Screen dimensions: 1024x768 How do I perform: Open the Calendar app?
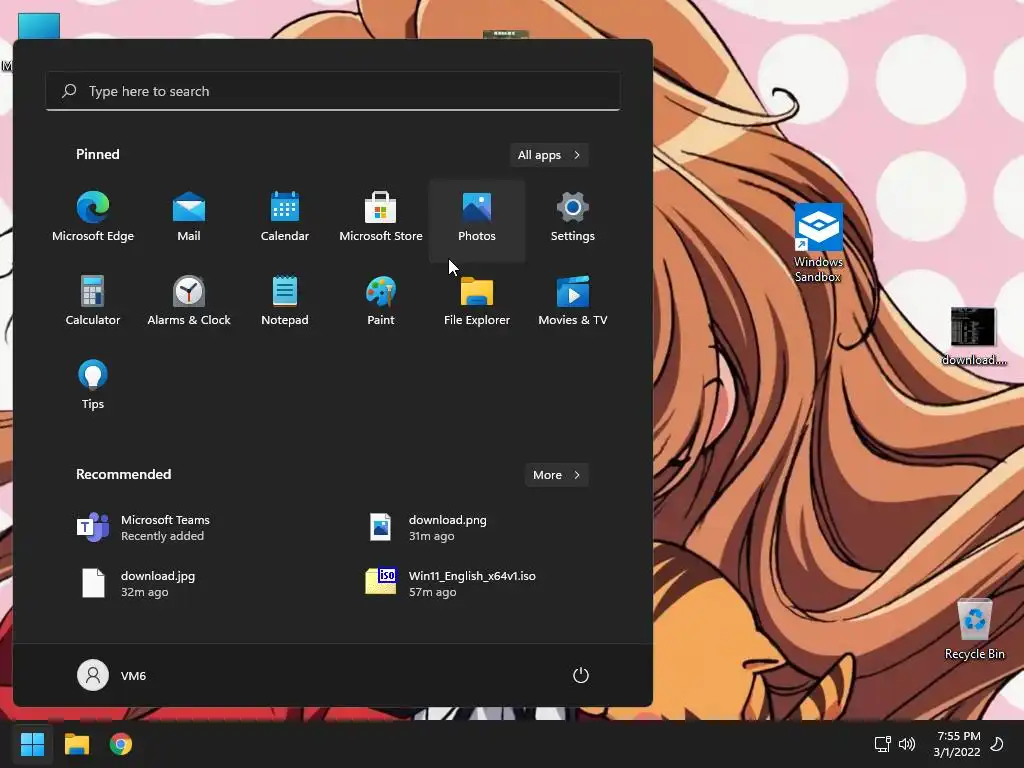[285, 218]
